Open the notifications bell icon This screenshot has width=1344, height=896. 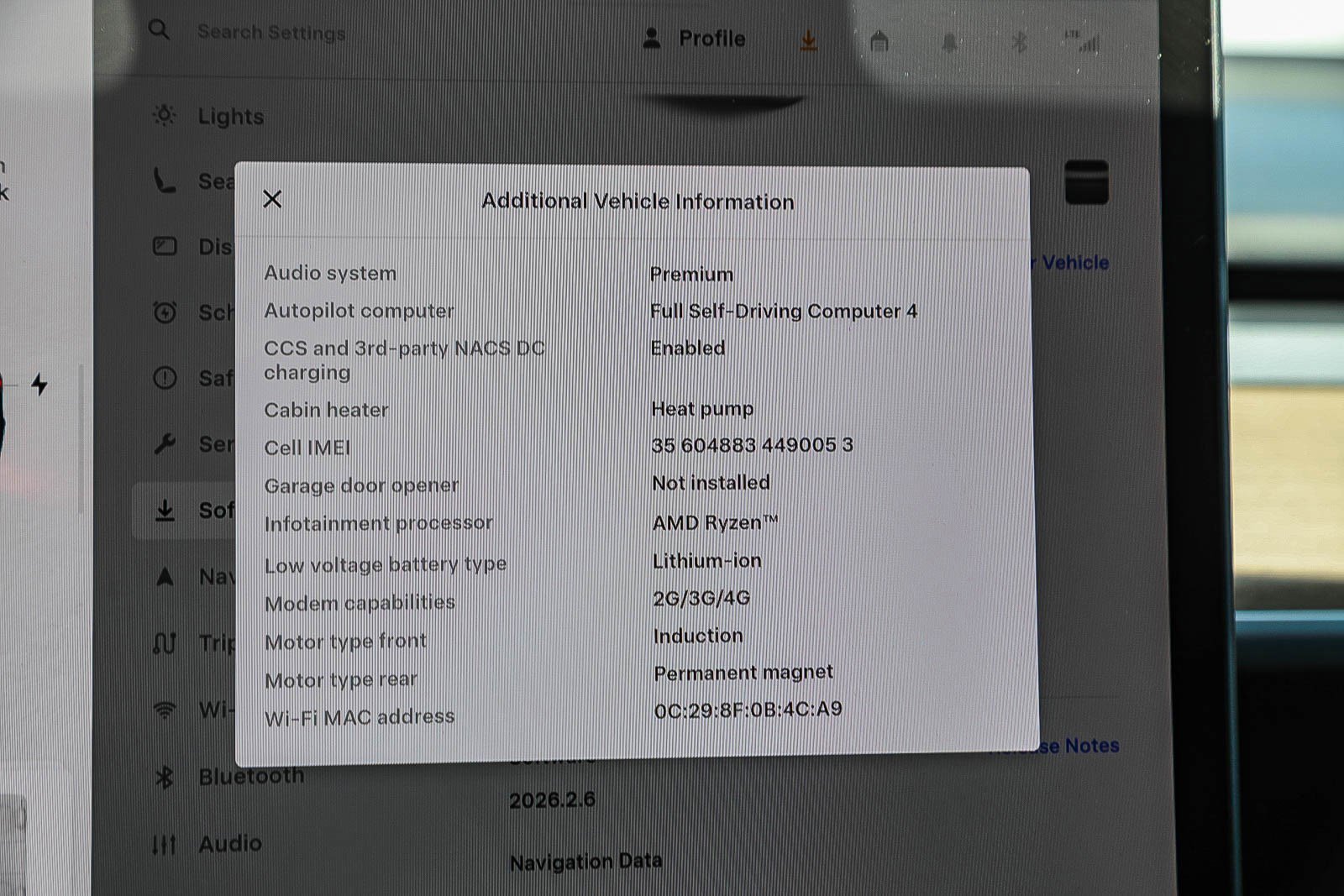[950, 42]
